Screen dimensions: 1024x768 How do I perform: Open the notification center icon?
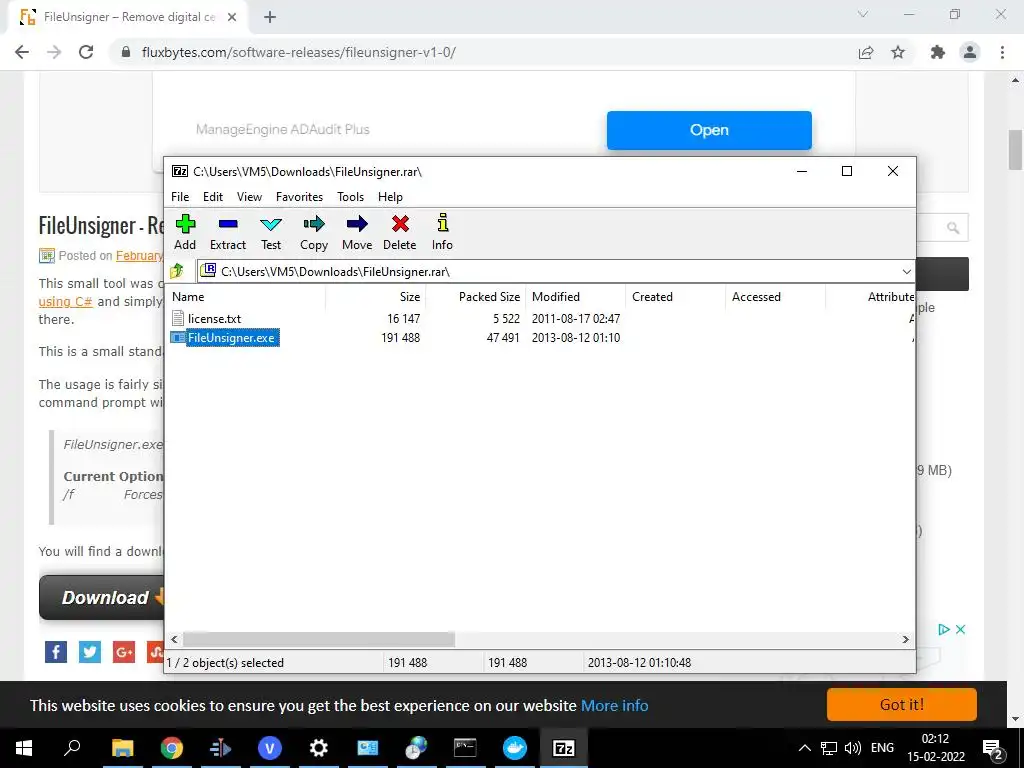993,749
